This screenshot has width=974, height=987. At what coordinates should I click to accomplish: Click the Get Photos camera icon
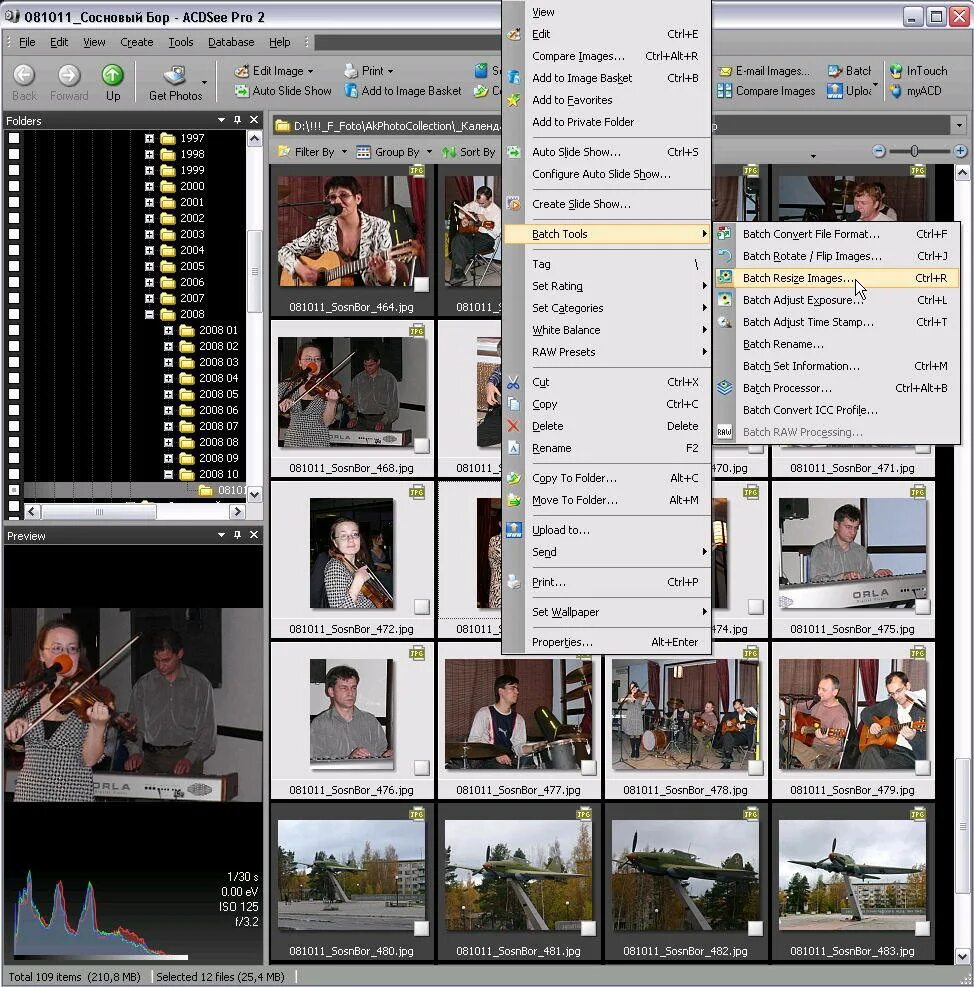pos(174,76)
